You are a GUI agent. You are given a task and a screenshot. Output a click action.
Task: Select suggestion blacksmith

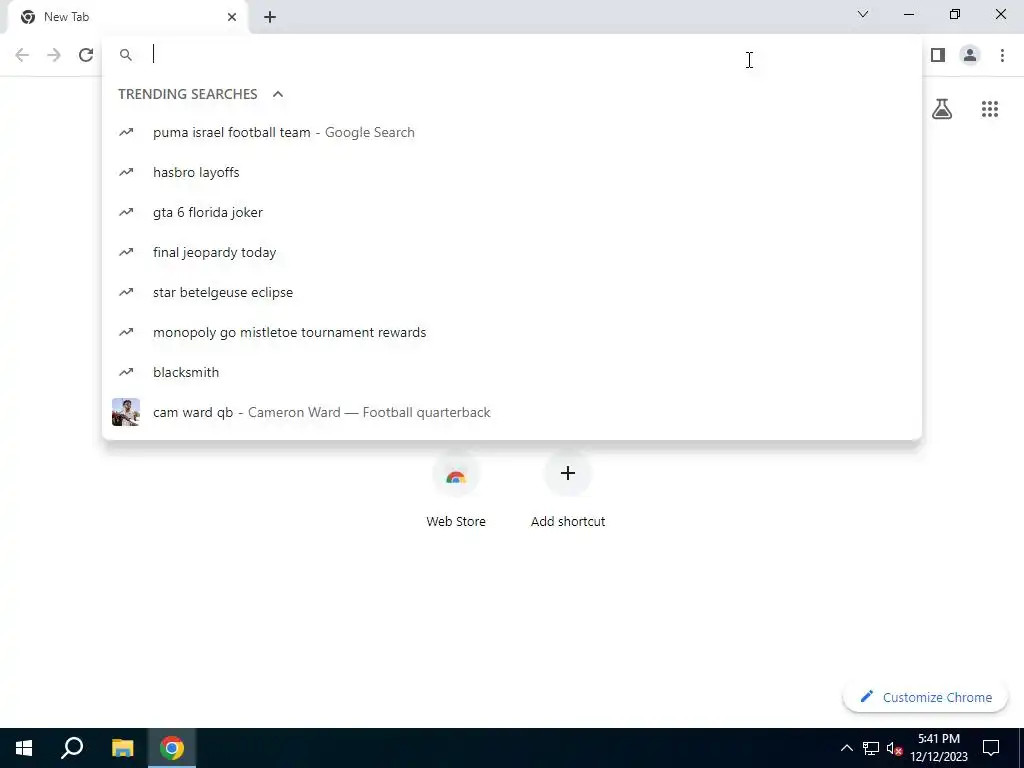pyautogui.click(x=512, y=372)
